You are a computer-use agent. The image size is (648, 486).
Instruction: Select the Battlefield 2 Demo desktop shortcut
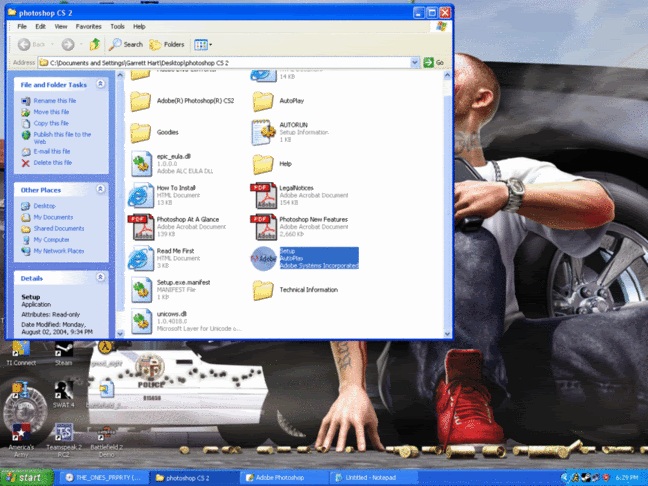(107, 441)
